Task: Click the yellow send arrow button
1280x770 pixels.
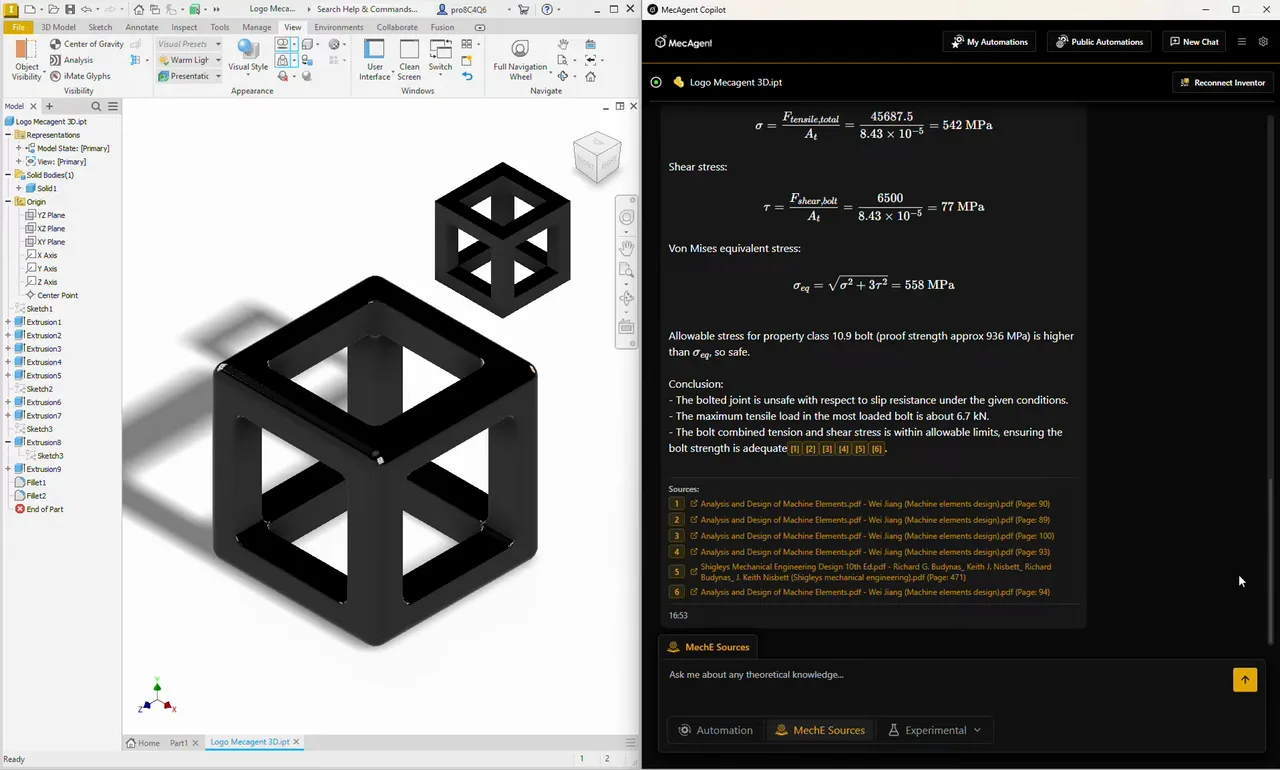Action: point(1245,680)
